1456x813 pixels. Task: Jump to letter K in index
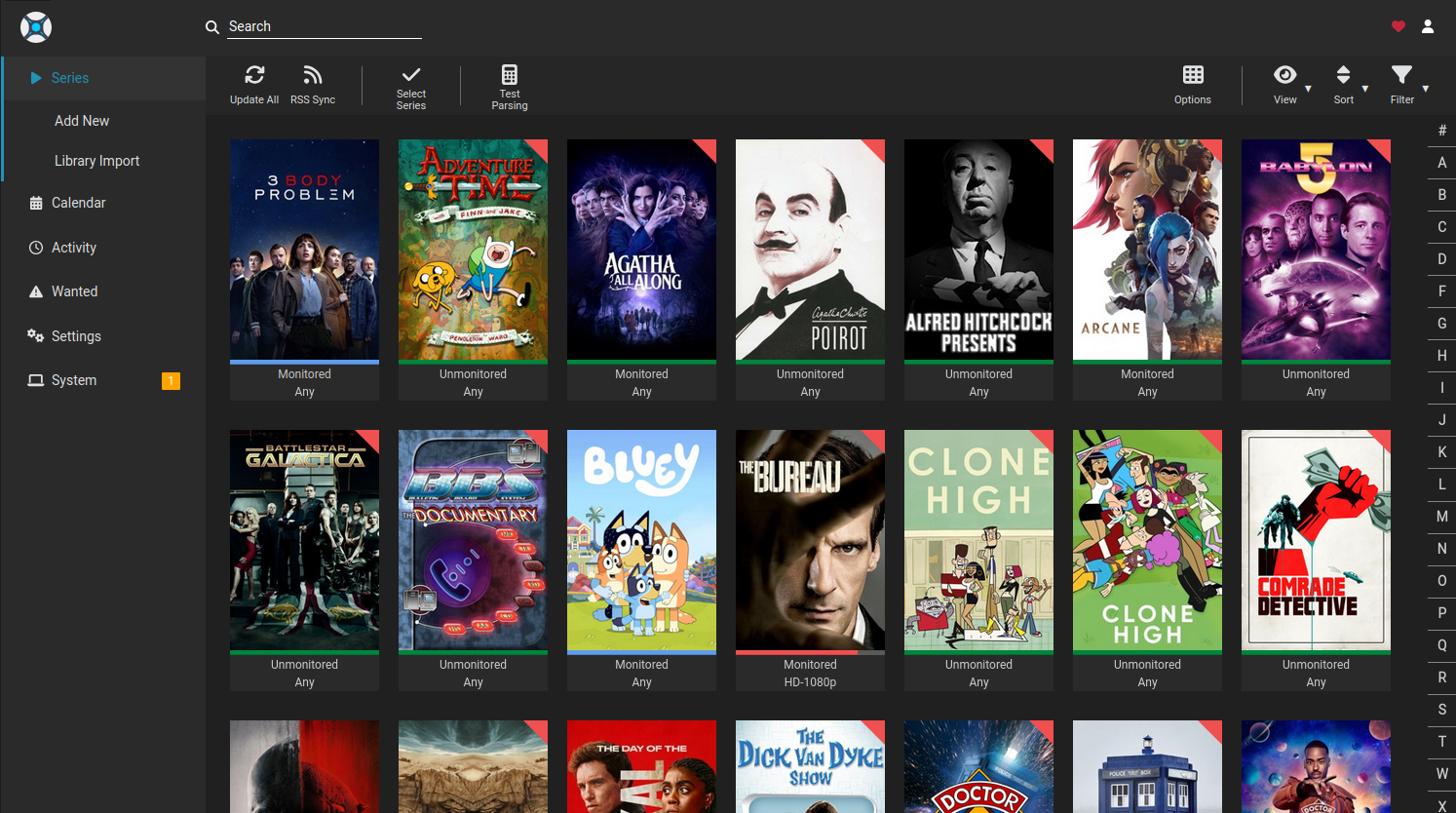pyautogui.click(x=1442, y=452)
